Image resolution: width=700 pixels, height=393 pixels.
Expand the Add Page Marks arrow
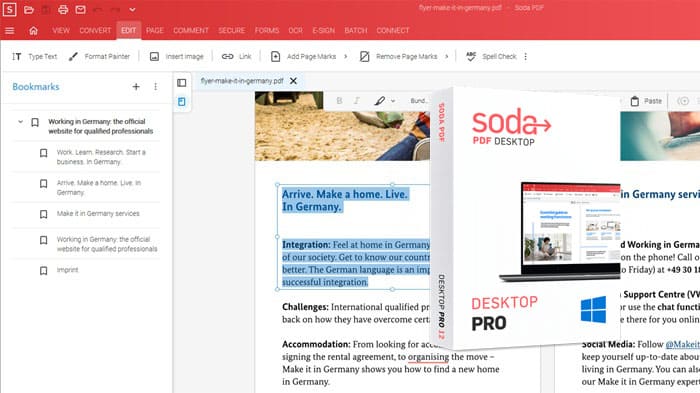point(346,56)
